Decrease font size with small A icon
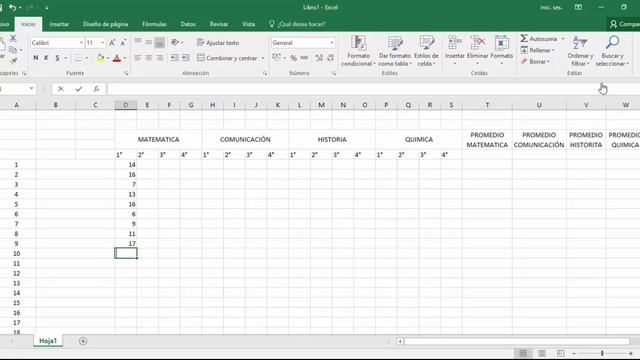The image size is (640, 360). (x=123, y=42)
